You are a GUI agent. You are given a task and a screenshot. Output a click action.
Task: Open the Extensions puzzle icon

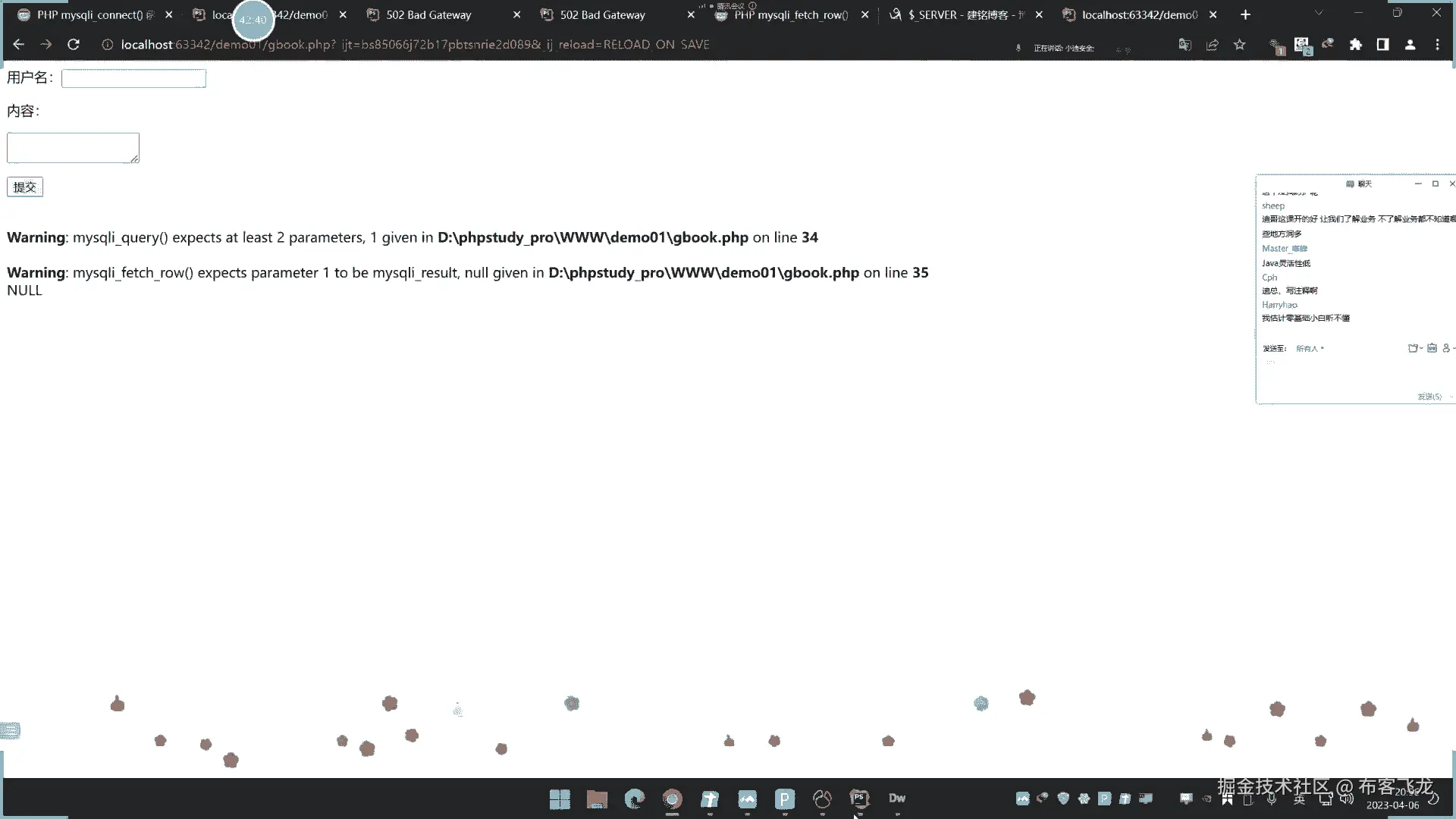click(x=1356, y=45)
